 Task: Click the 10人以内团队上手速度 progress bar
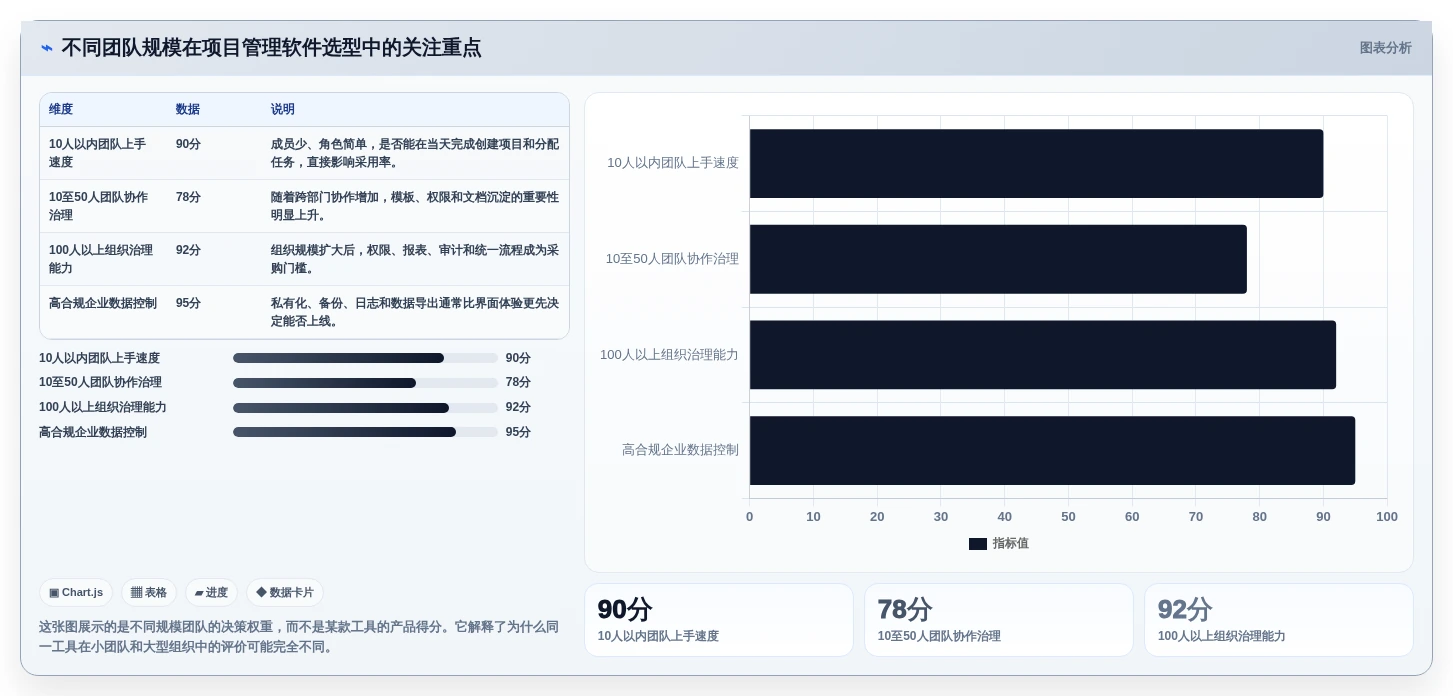(365, 358)
